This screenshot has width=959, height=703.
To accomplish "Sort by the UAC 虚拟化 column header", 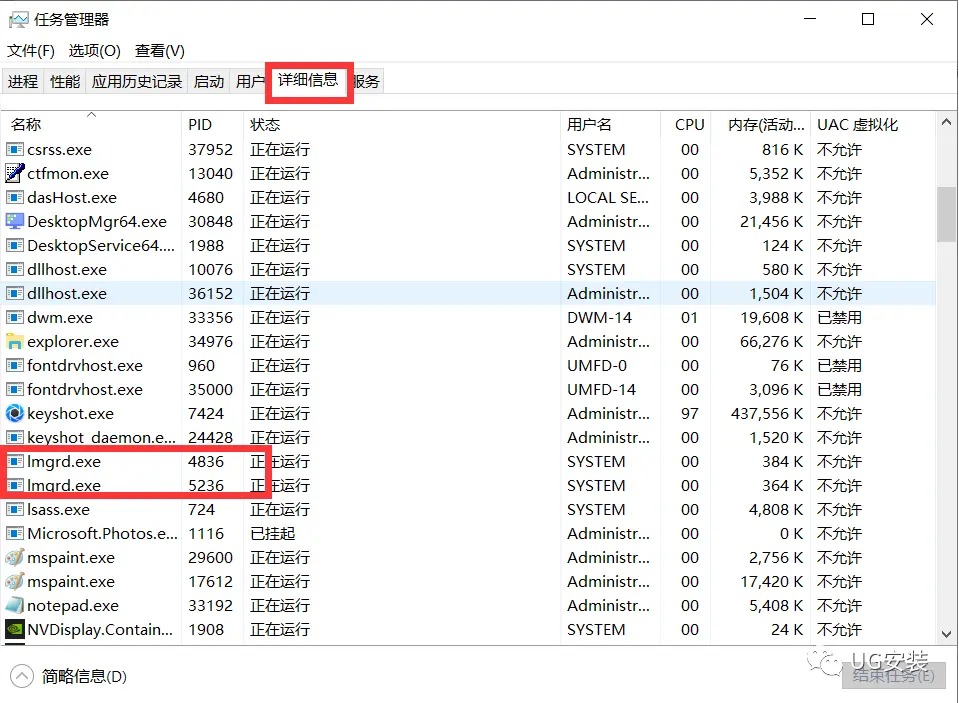I will pyautogui.click(x=873, y=124).
